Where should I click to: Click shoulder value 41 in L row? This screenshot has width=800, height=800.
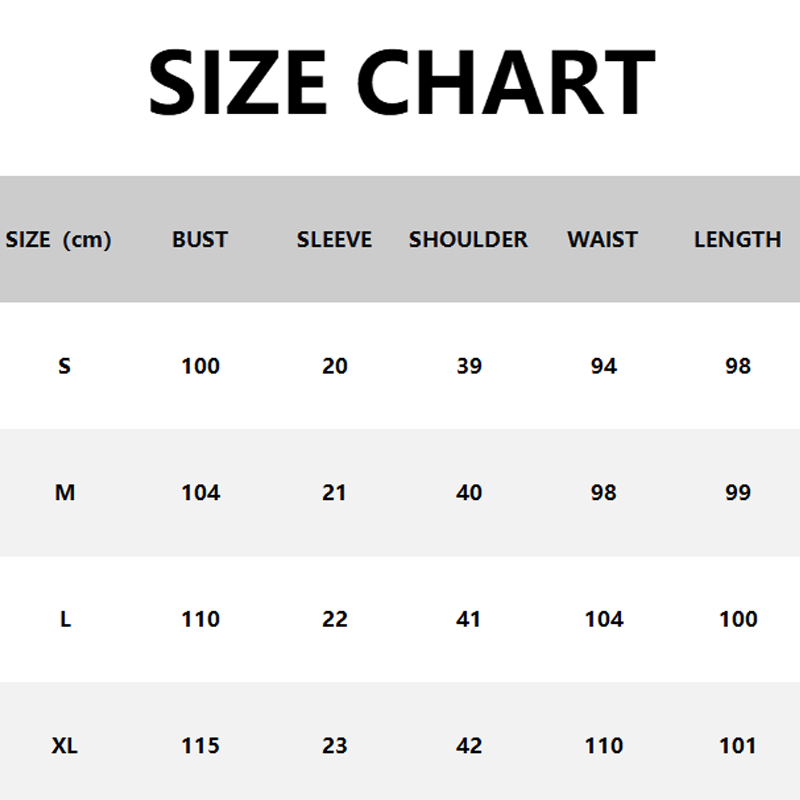click(469, 619)
